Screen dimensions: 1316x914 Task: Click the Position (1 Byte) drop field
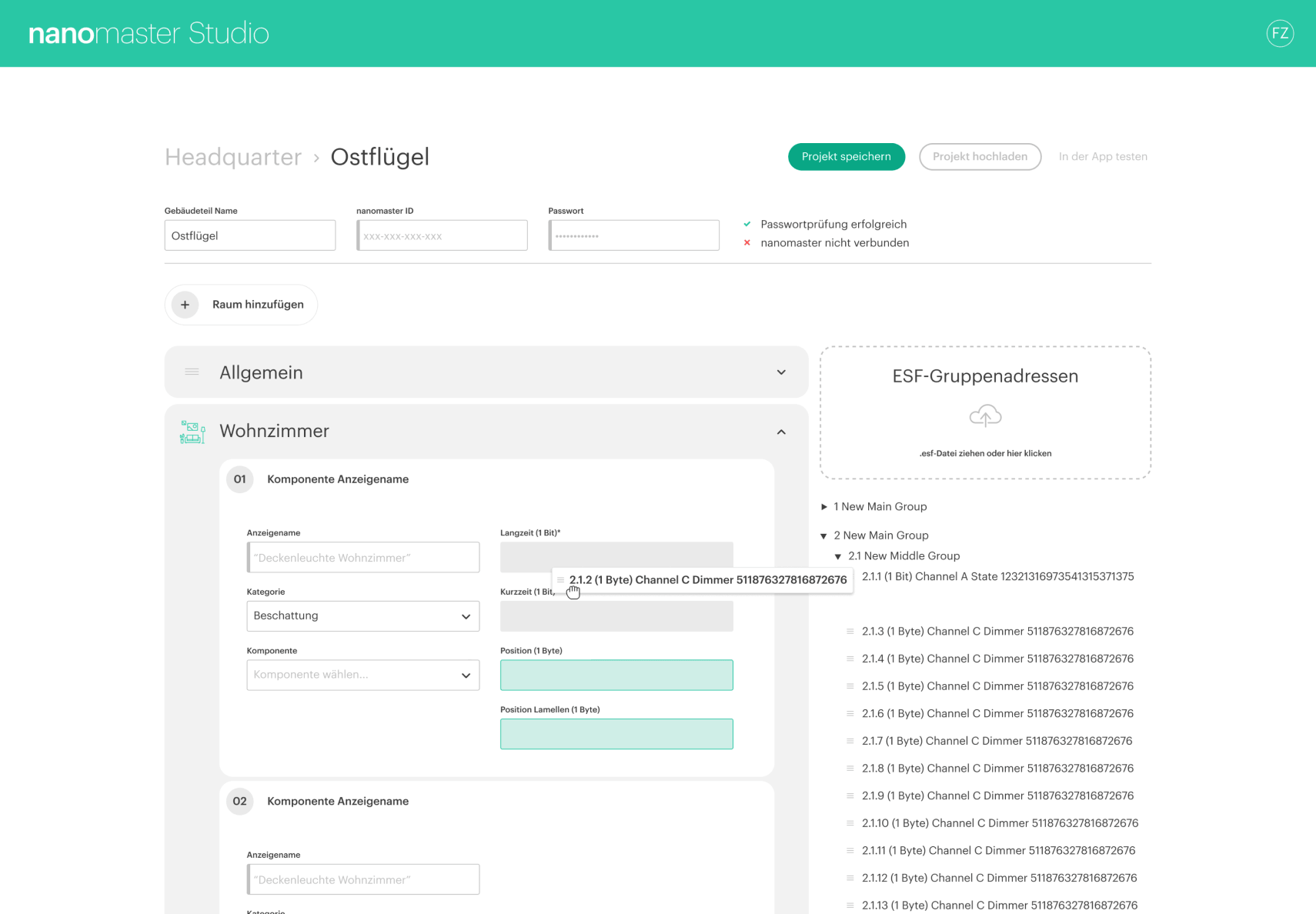coord(616,675)
